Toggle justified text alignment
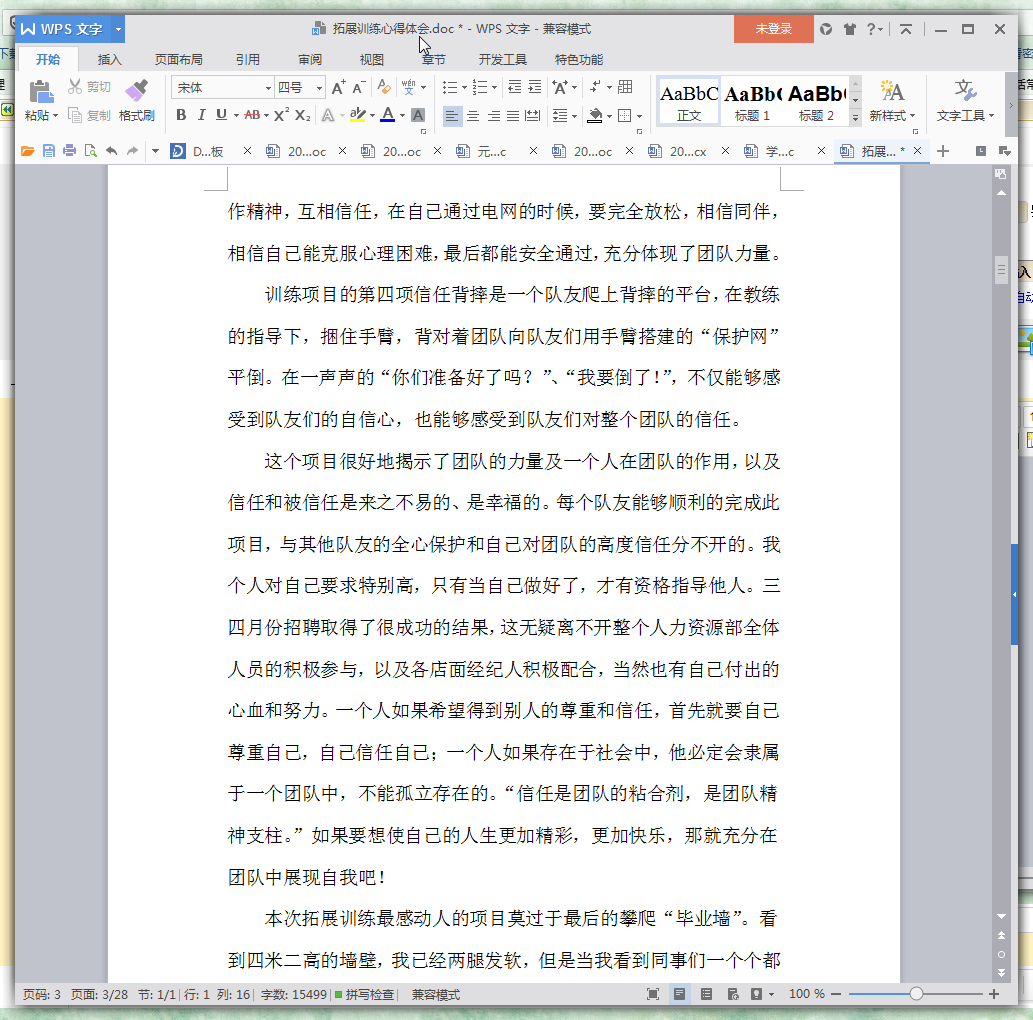This screenshot has height=1020, width=1033. click(x=513, y=116)
